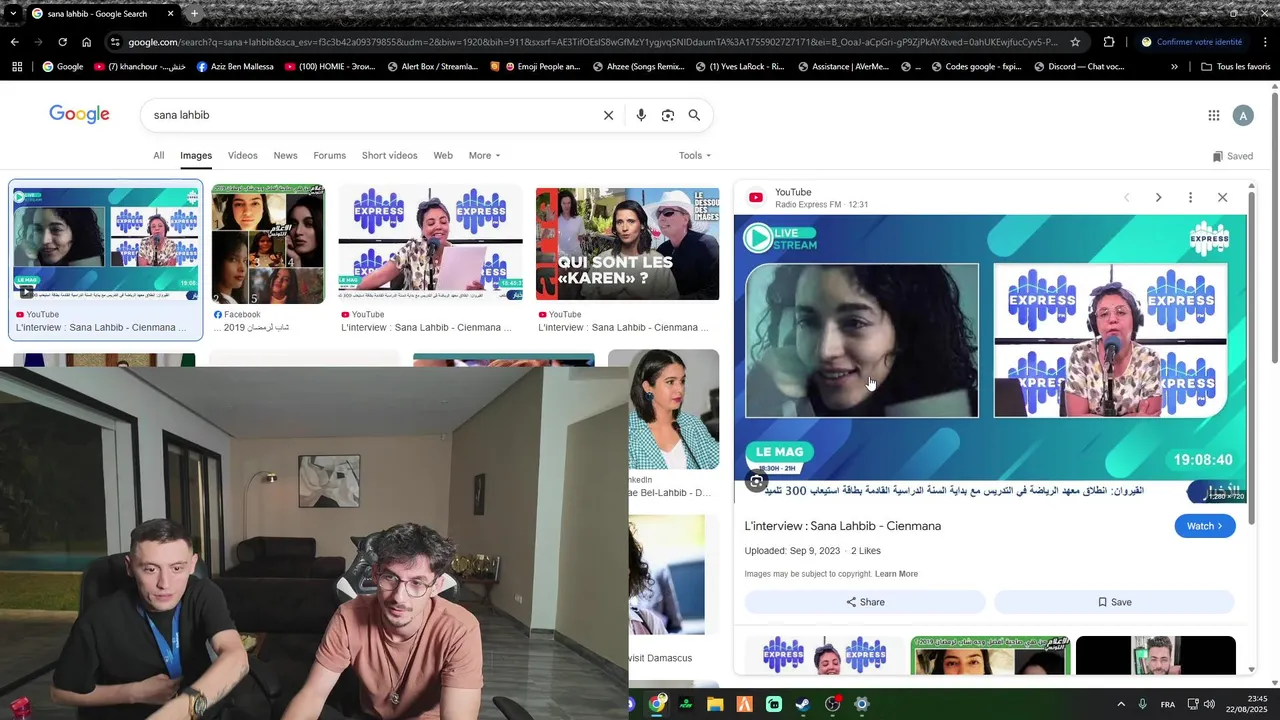1280x720 pixels.
Task: Open the QUI SONT LES KAREN thumbnail
Action: [627, 245]
